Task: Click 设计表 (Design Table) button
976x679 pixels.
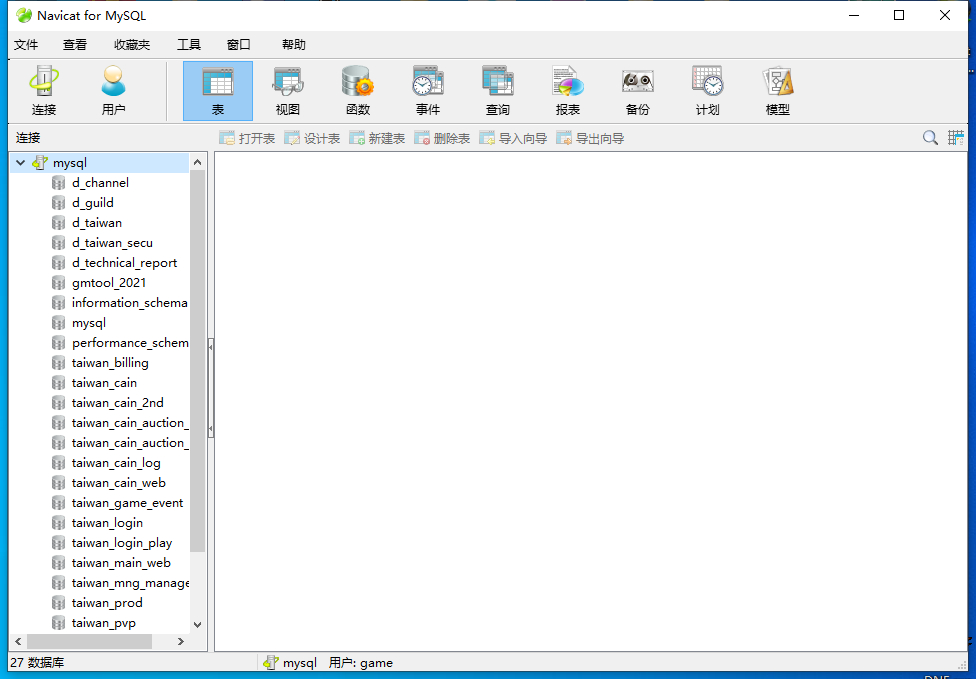Action: pyautogui.click(x=312, y=138)
